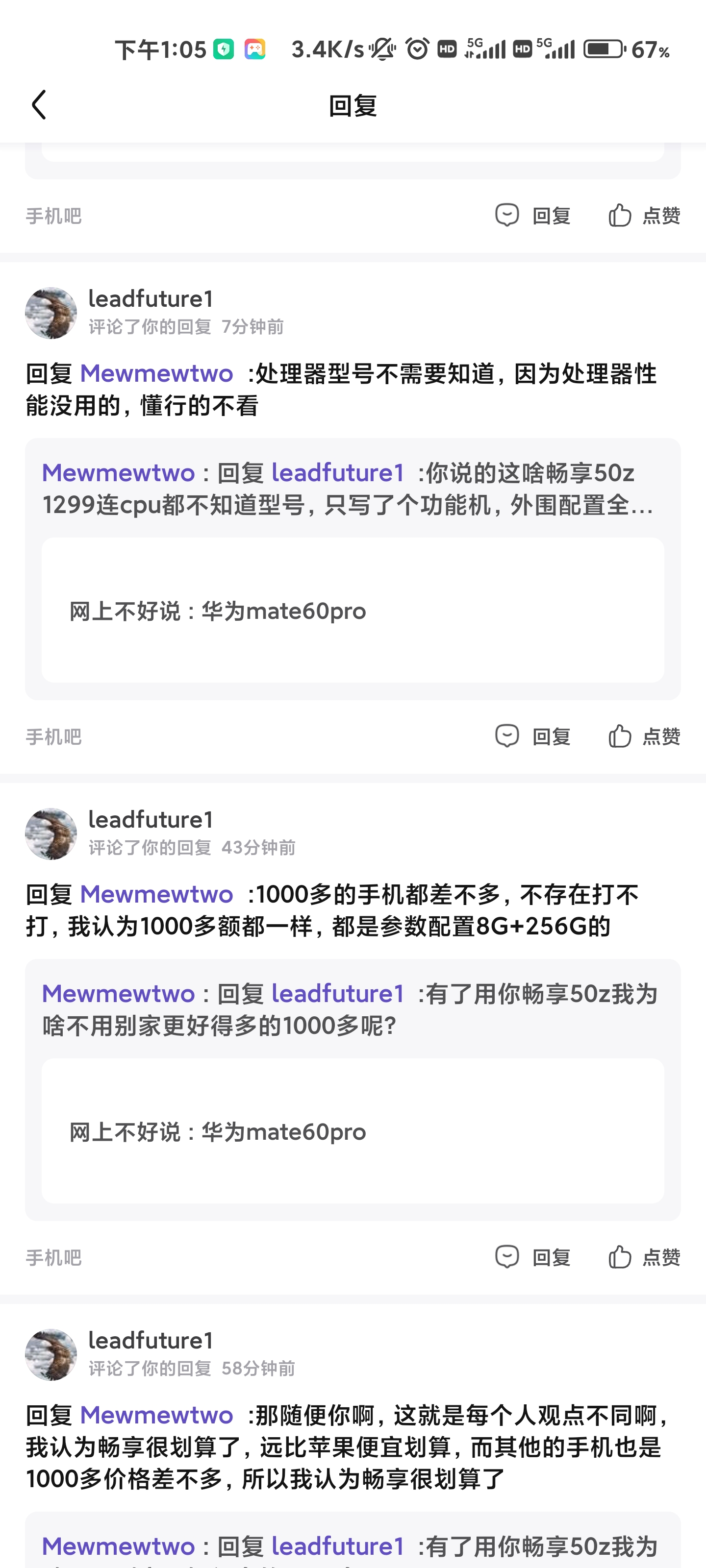This screenshot has height=1568, width=706.
Task: Open leadfuture1 avatar on the 43分钟前 comment
Action: (51, 834)
